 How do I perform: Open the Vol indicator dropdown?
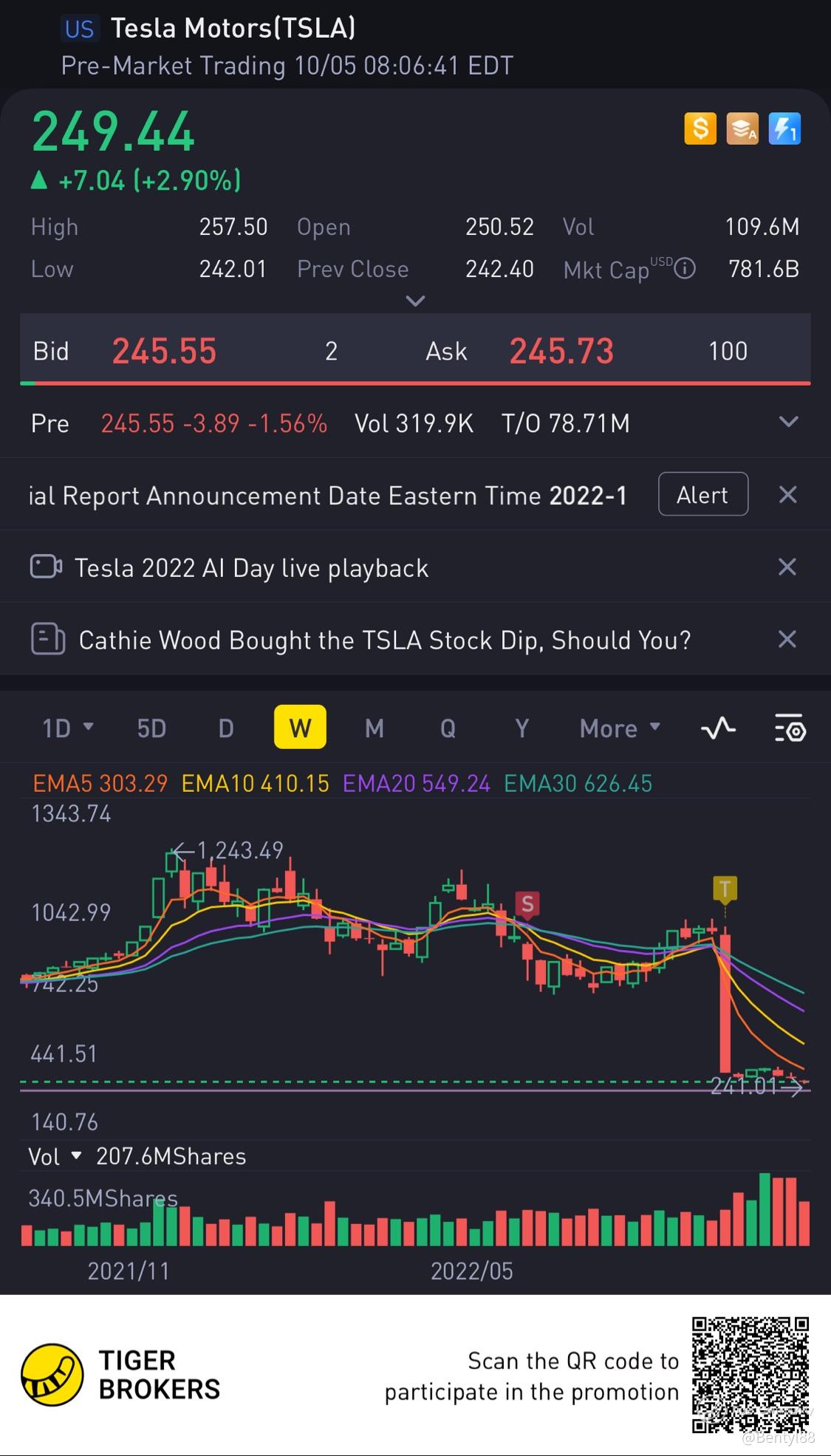coord(55,1156)
